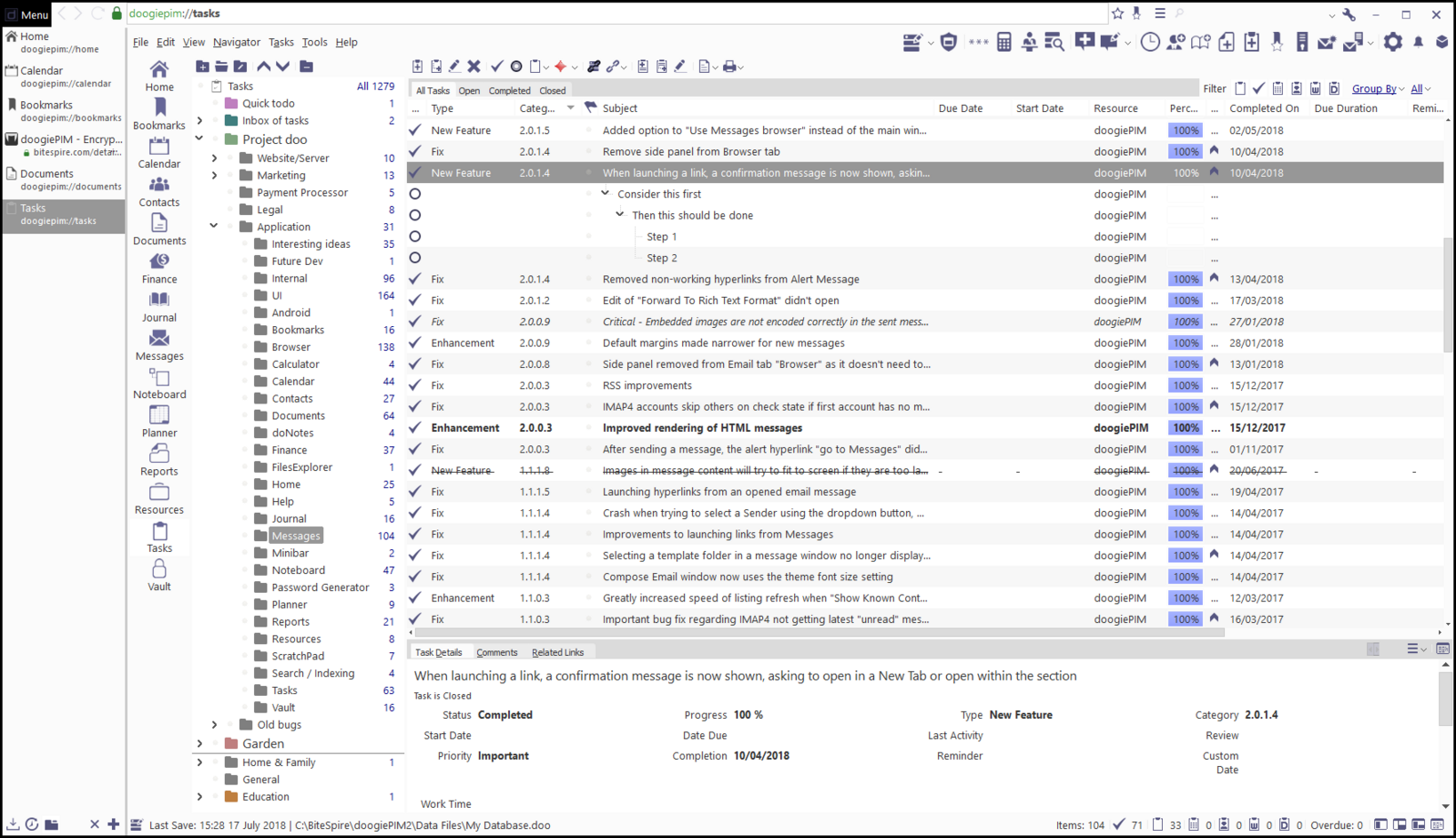
Task: Select Browser folder in tree
Action: click(291, 347)
